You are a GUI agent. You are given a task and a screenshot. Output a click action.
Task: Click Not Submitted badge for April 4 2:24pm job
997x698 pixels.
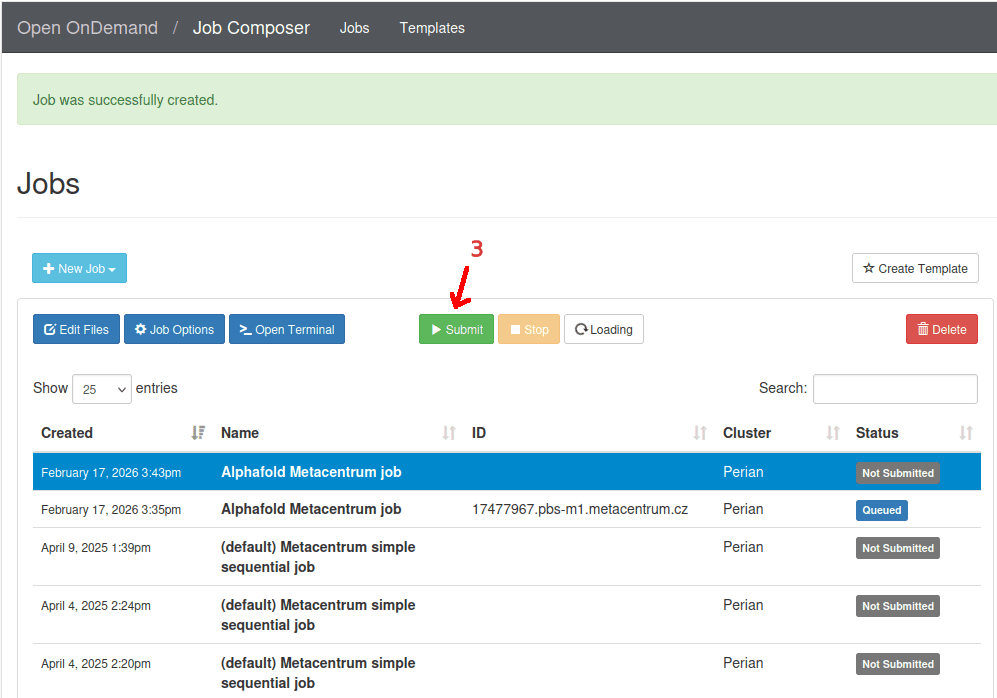click(897, 606)
